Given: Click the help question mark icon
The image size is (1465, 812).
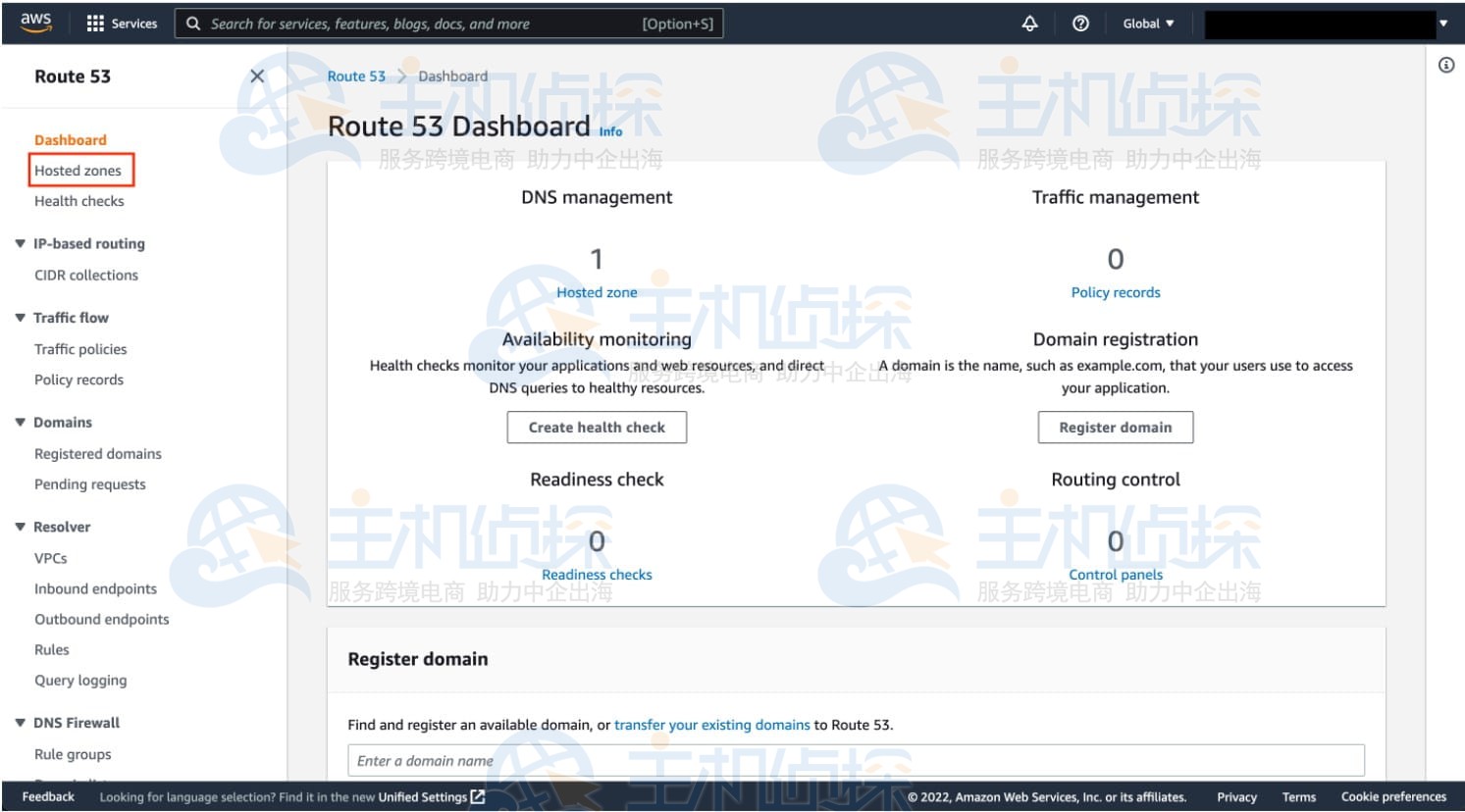Looking at the screenshot, I should point(1080,24).
